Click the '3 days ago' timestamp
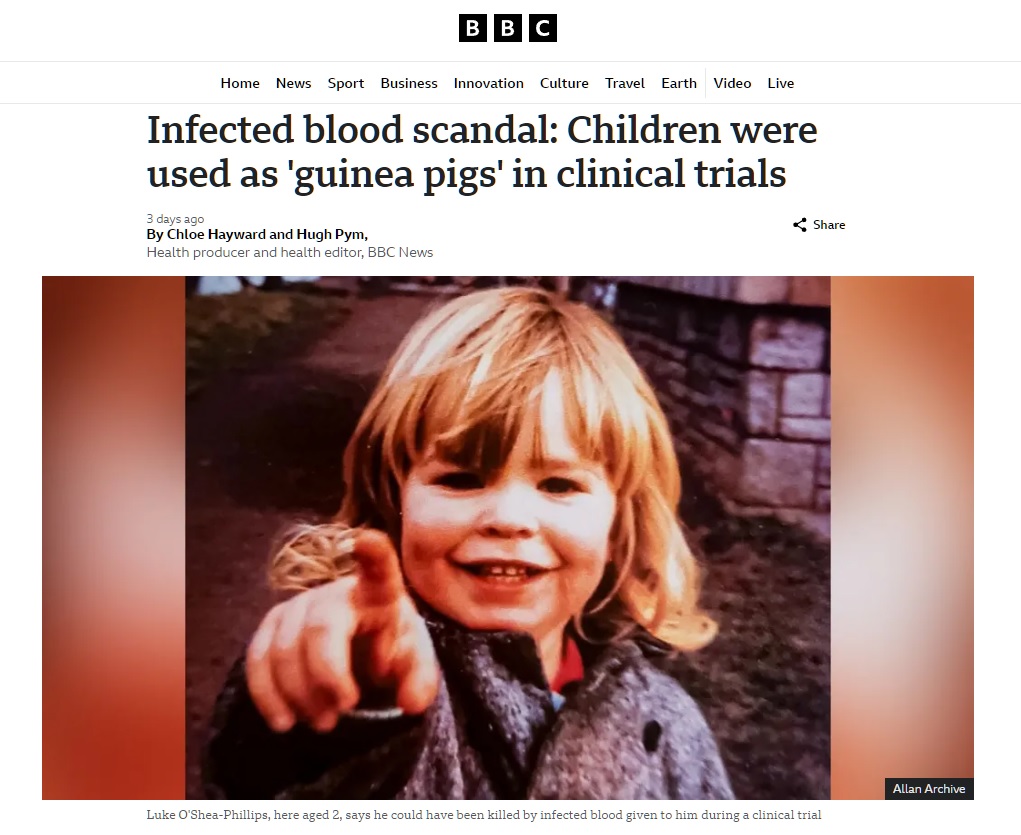This screenshot has width=1021, height=835. (175, 219)
